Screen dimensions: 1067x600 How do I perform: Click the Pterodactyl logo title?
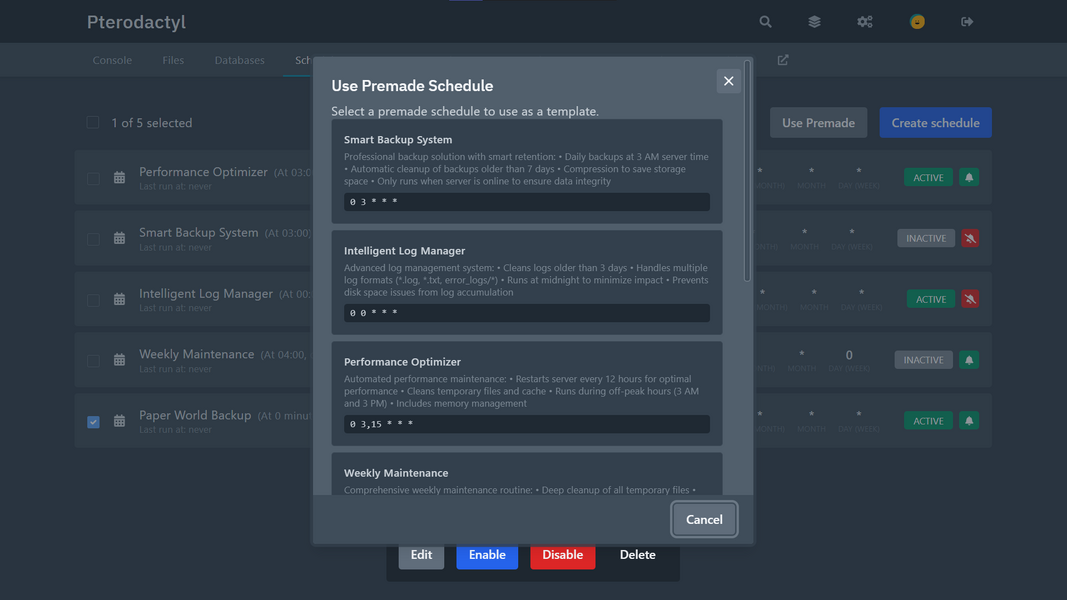coord(136,22)
